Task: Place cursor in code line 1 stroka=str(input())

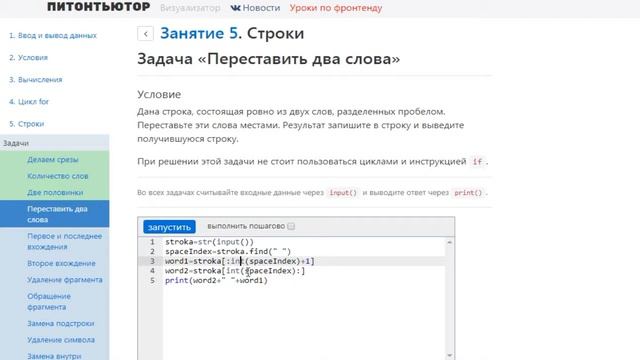Action: tap(209, 242)
